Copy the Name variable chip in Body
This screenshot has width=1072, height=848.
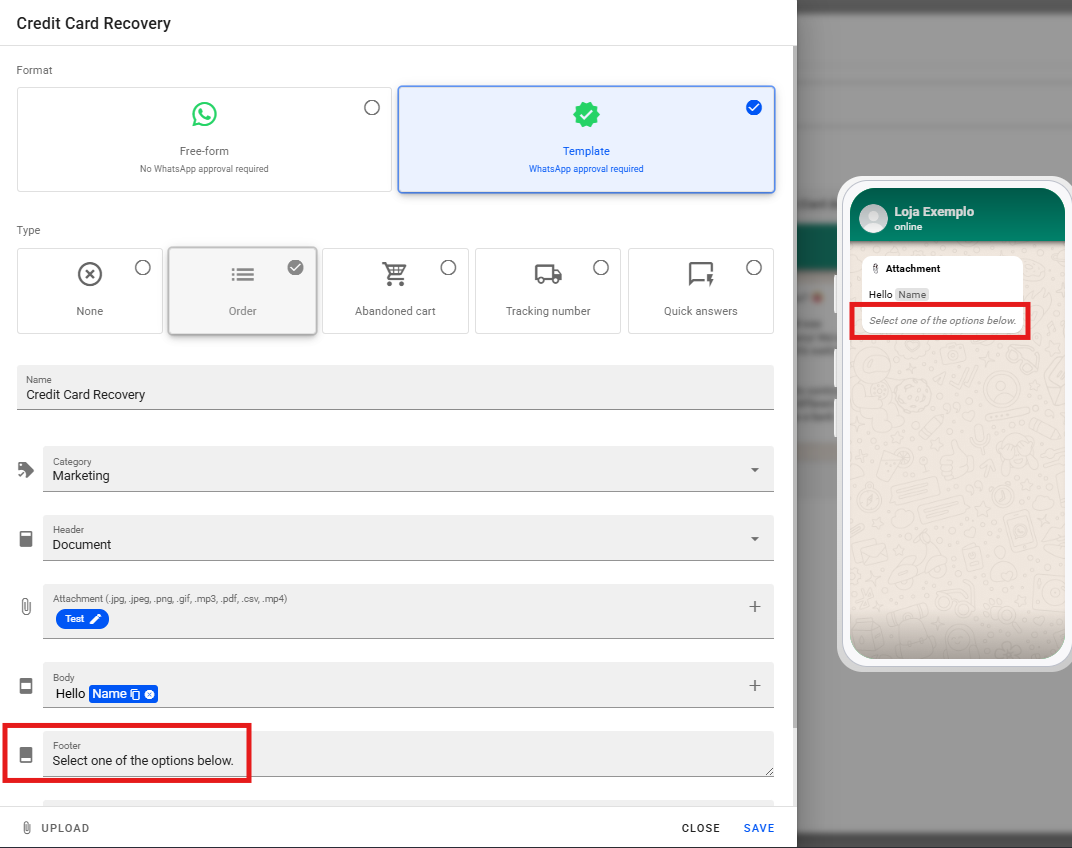pos(136,694)
